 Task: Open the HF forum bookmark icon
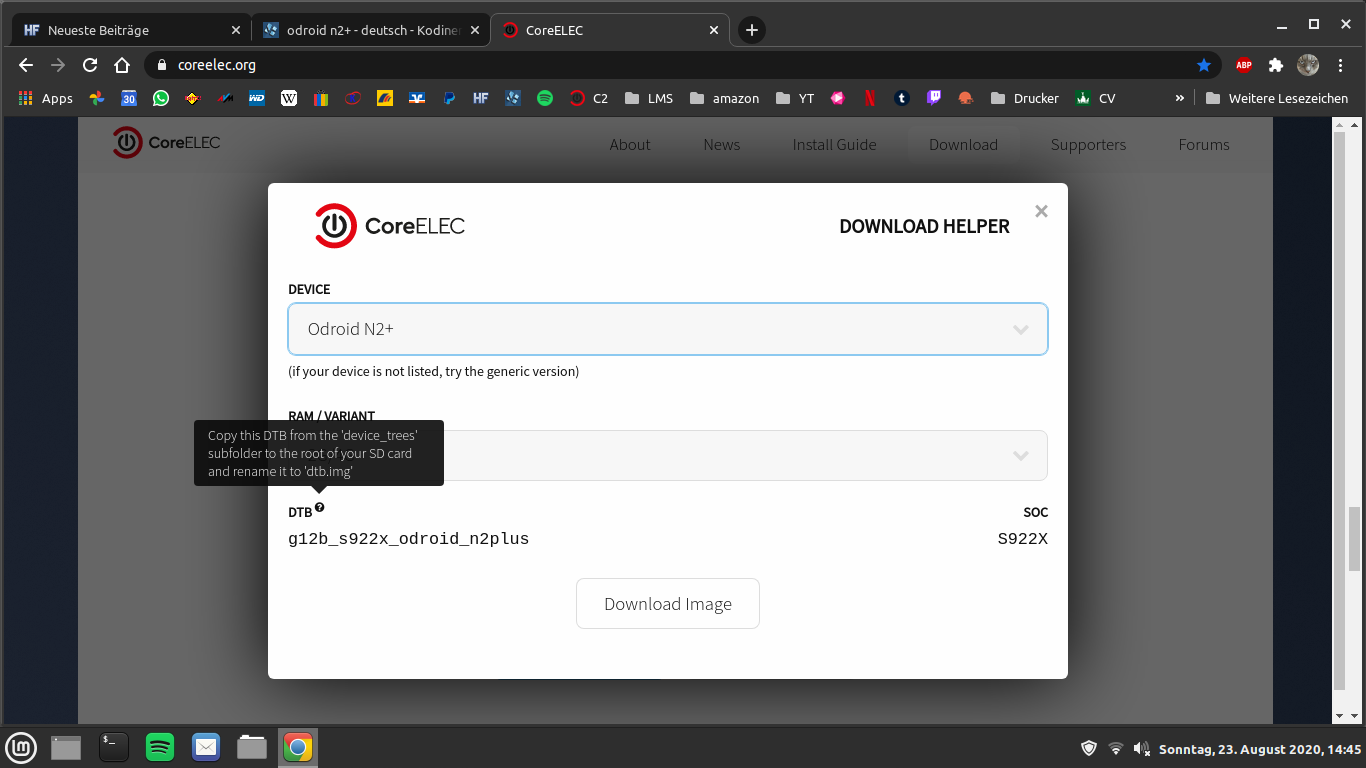[481, 98]
